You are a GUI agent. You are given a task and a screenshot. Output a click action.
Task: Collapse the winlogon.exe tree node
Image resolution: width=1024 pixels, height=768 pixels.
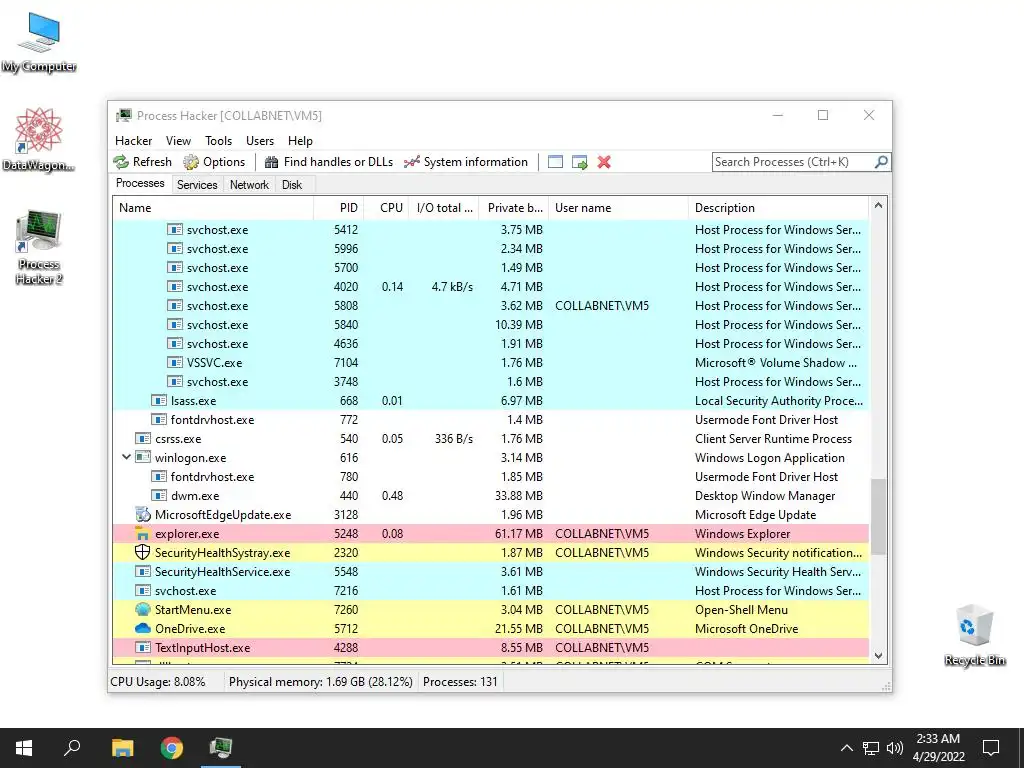[126, 457]
